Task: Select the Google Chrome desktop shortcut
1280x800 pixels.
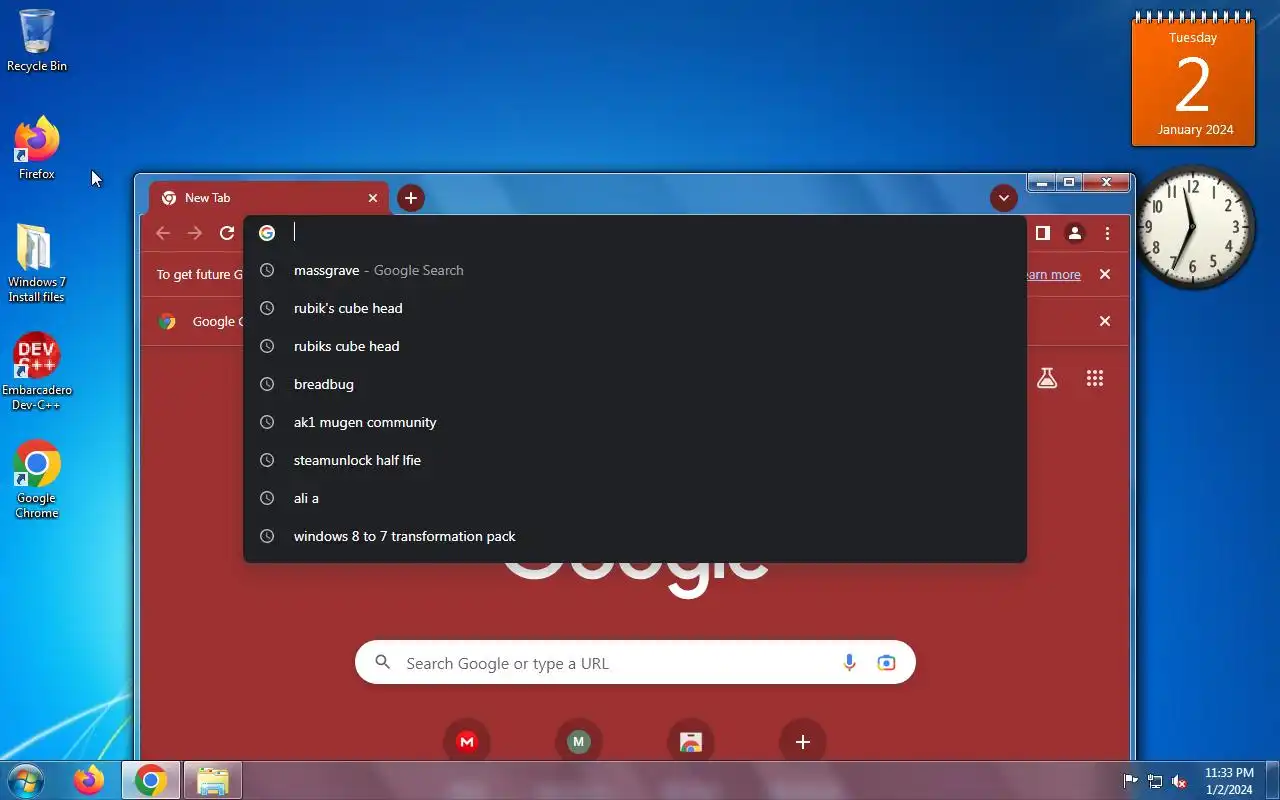Action: point(37,479)
